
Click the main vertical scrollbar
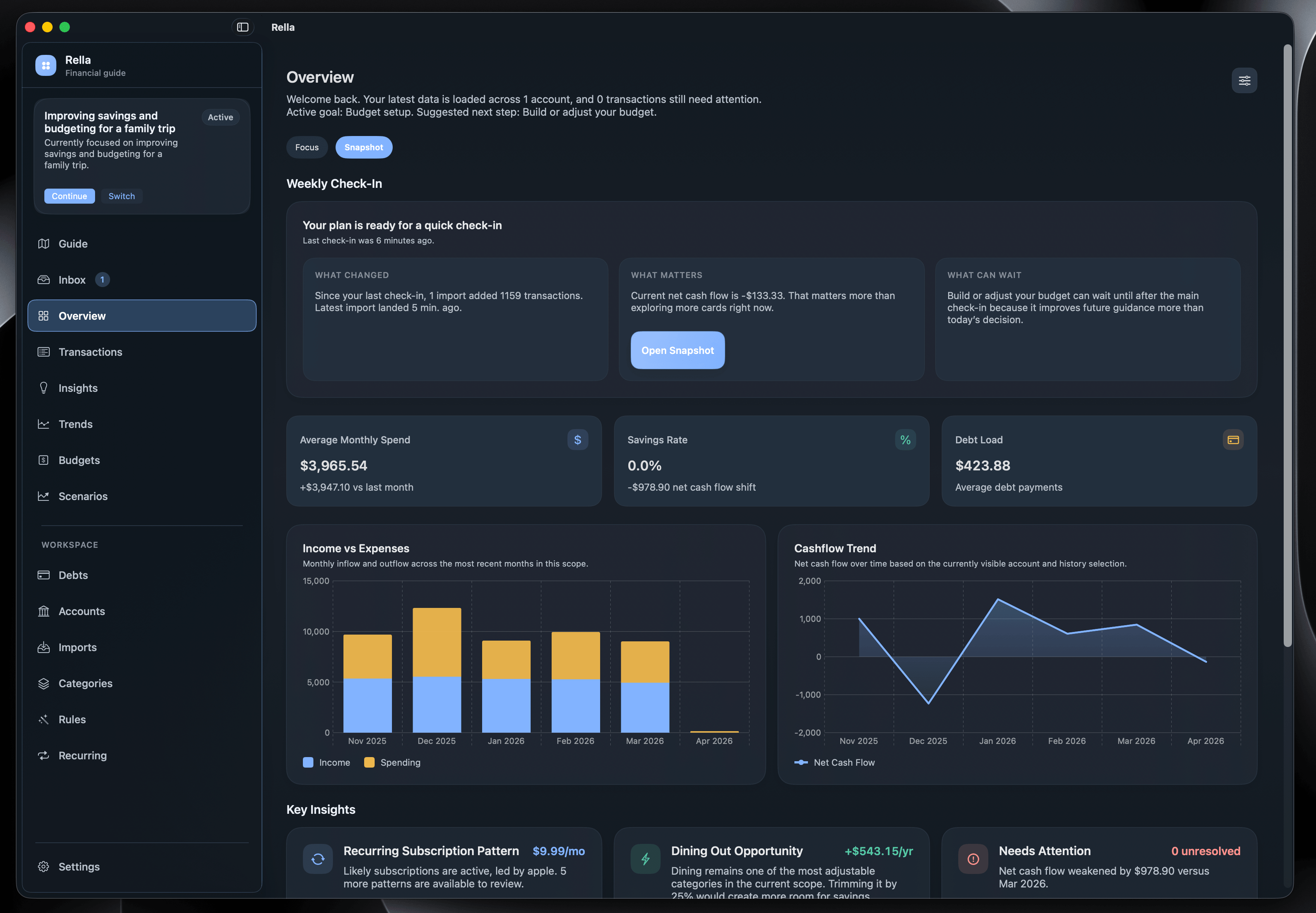pyautogui.click(x=1287, y=346)
